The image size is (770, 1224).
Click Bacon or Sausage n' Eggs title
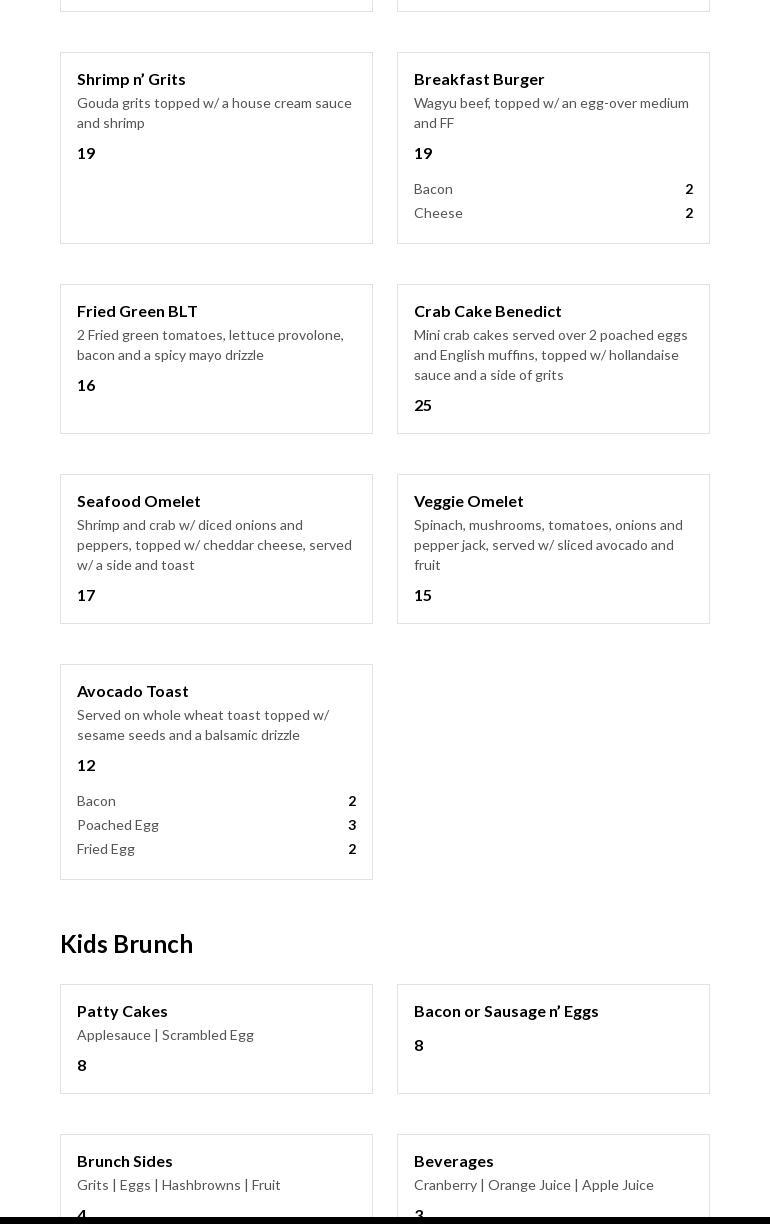tap(506, 1011)
